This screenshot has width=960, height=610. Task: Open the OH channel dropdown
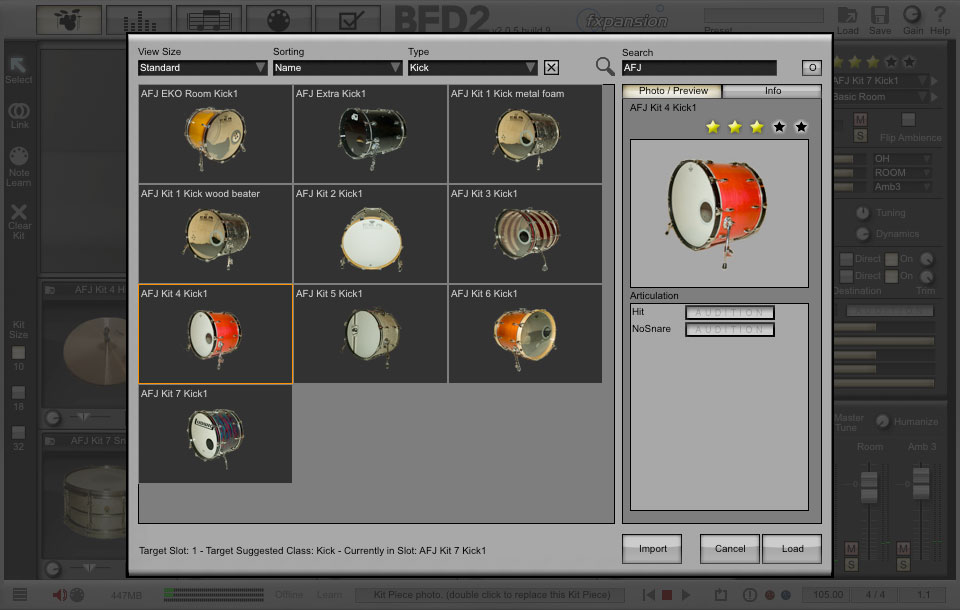pos(902,159)
